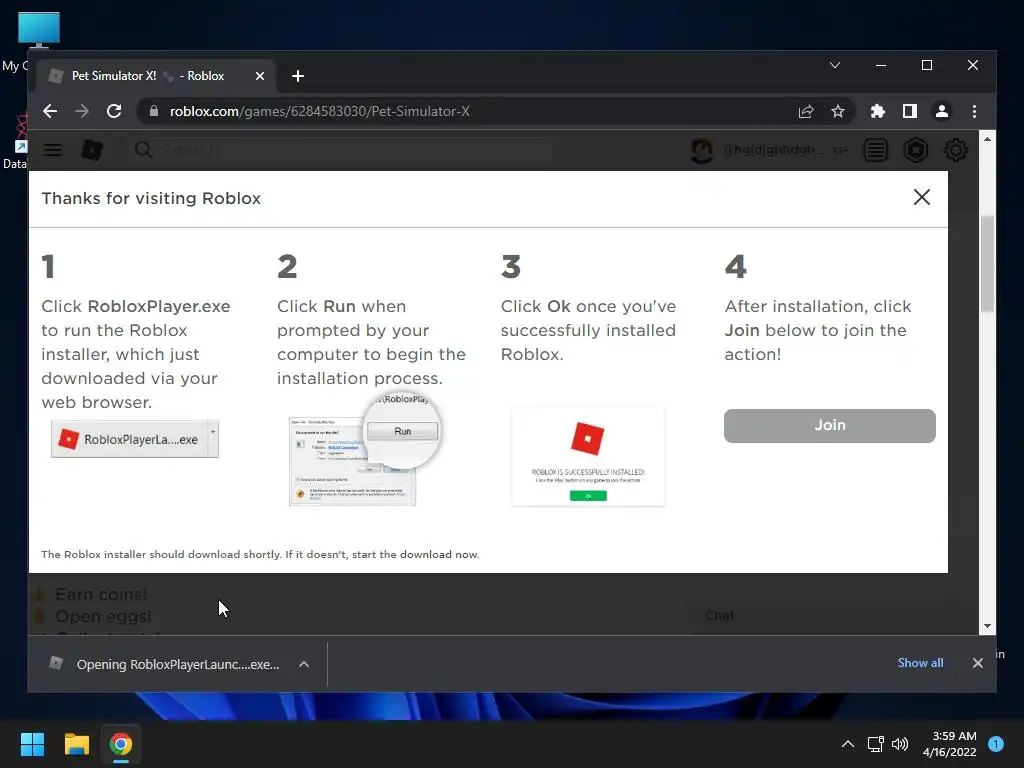This screenshot has width=1024, height=768.
Task: Click the forward navigation arrow
Action: 82,111
